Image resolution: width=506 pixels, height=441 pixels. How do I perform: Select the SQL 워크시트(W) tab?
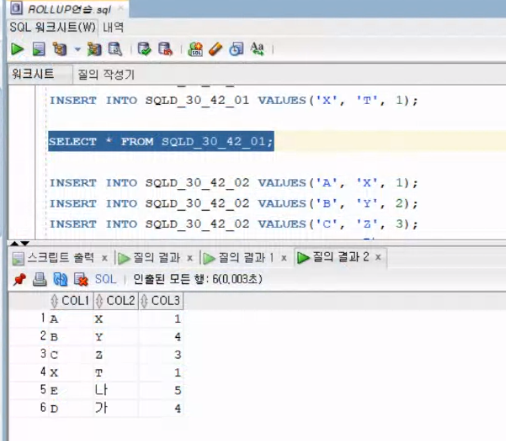pos(52,27)
